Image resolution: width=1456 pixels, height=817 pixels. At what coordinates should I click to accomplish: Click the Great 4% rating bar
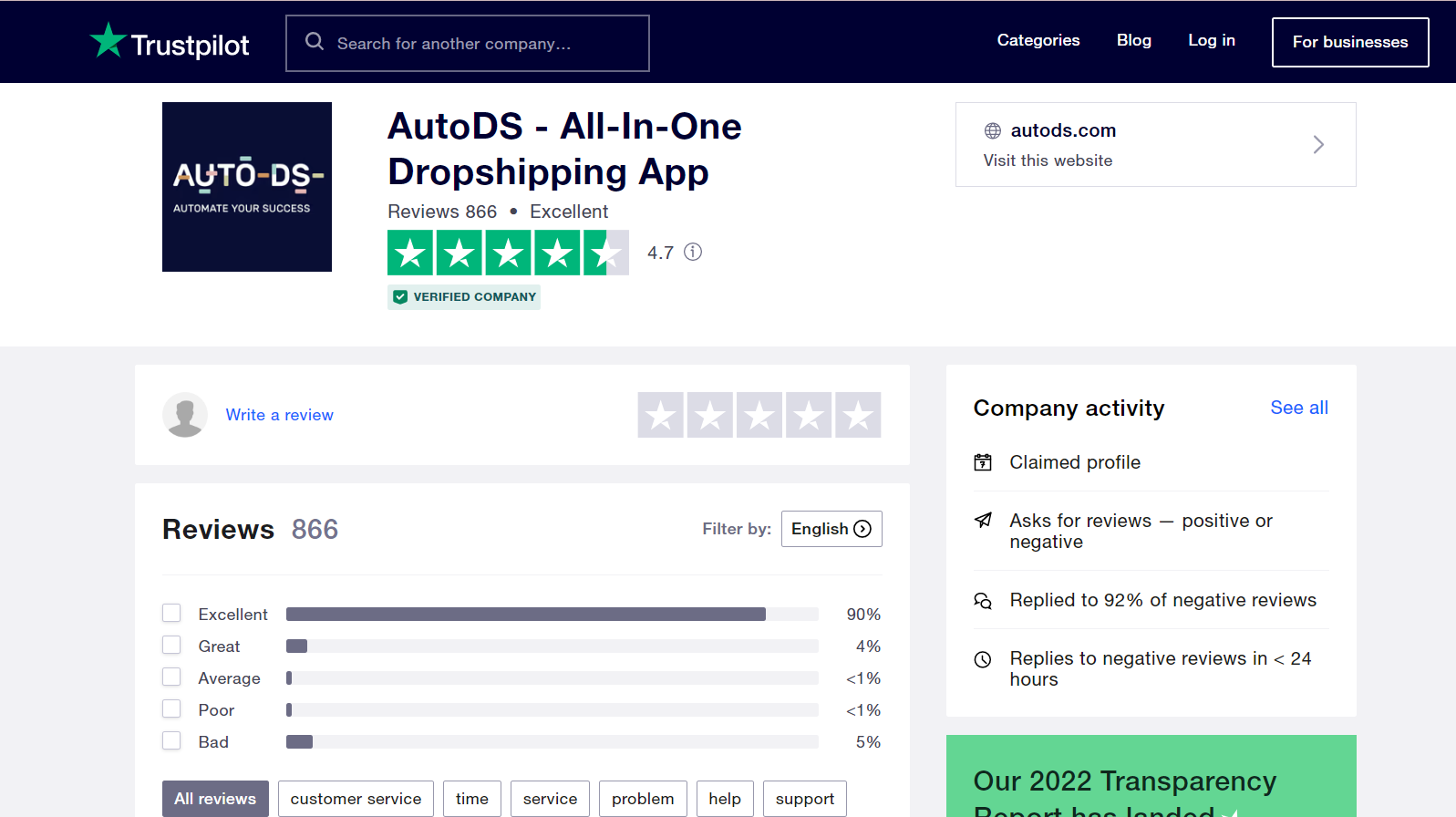click(x=552, y=646)
